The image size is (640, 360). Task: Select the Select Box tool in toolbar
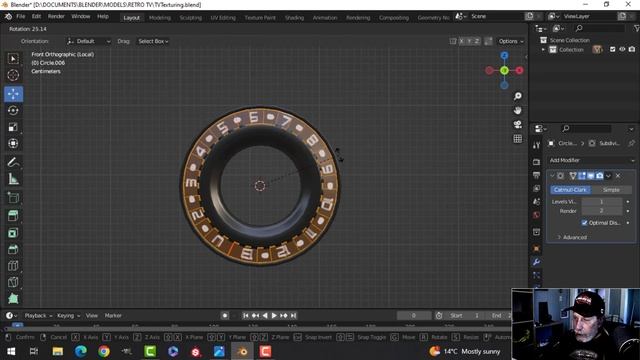[13, 59]
